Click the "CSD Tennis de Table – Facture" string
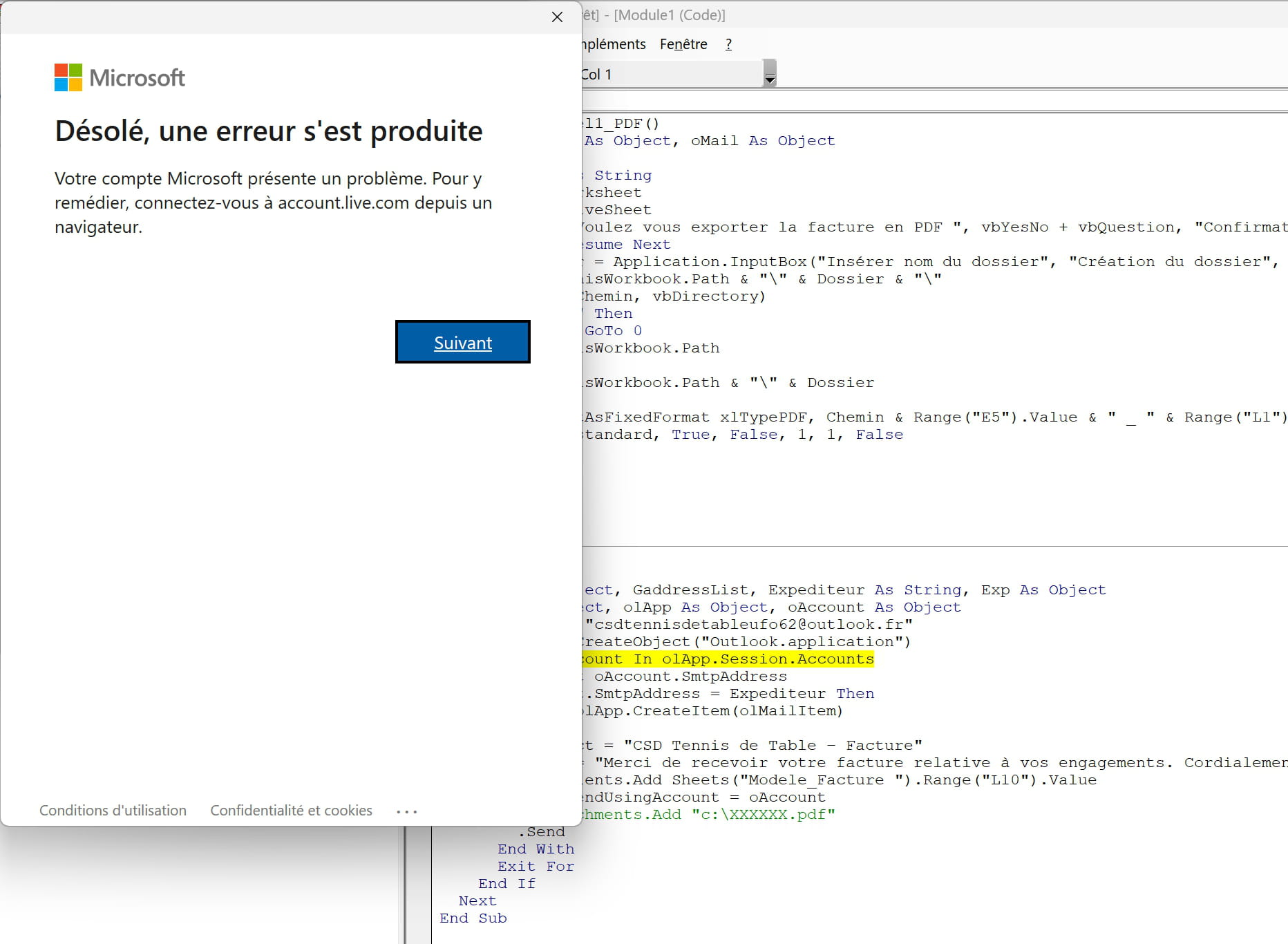 (x=773, y=746)
